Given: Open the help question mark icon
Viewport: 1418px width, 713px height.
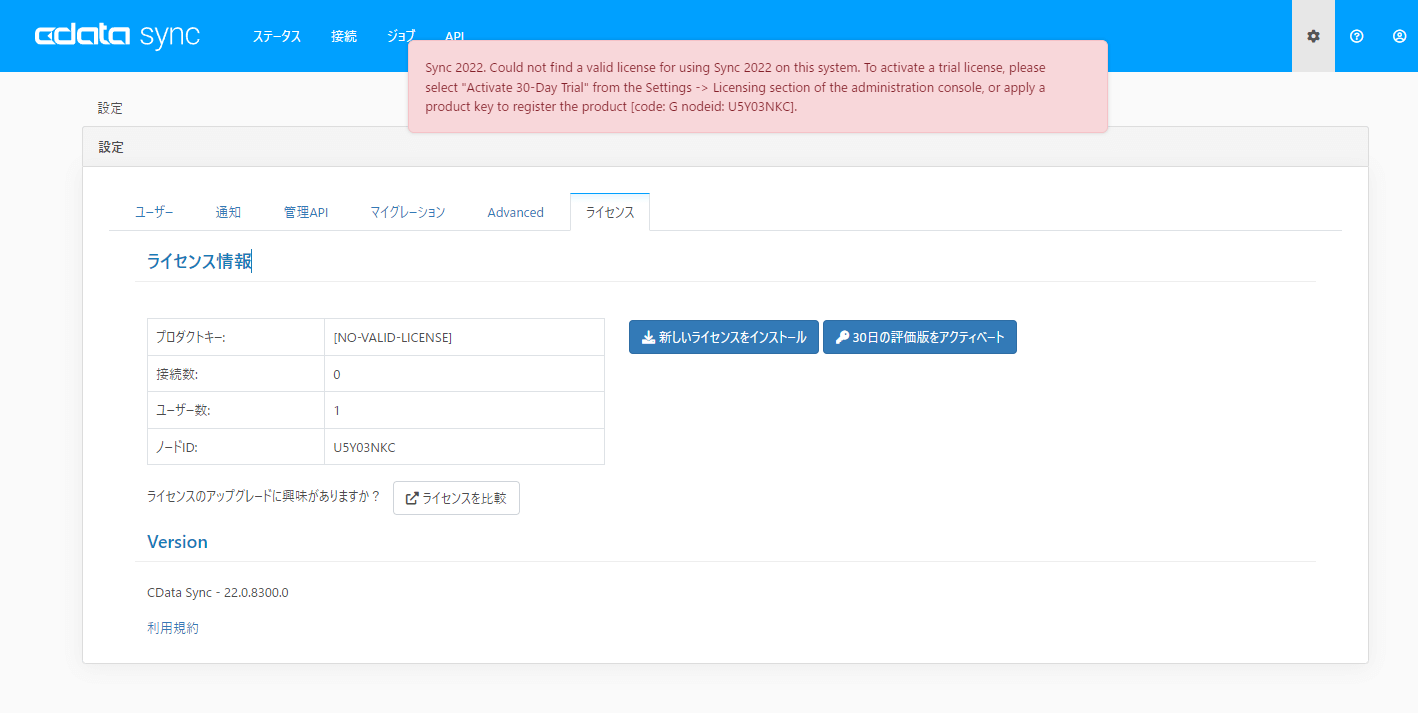Looking at the screenshot, I should 1356,36.
